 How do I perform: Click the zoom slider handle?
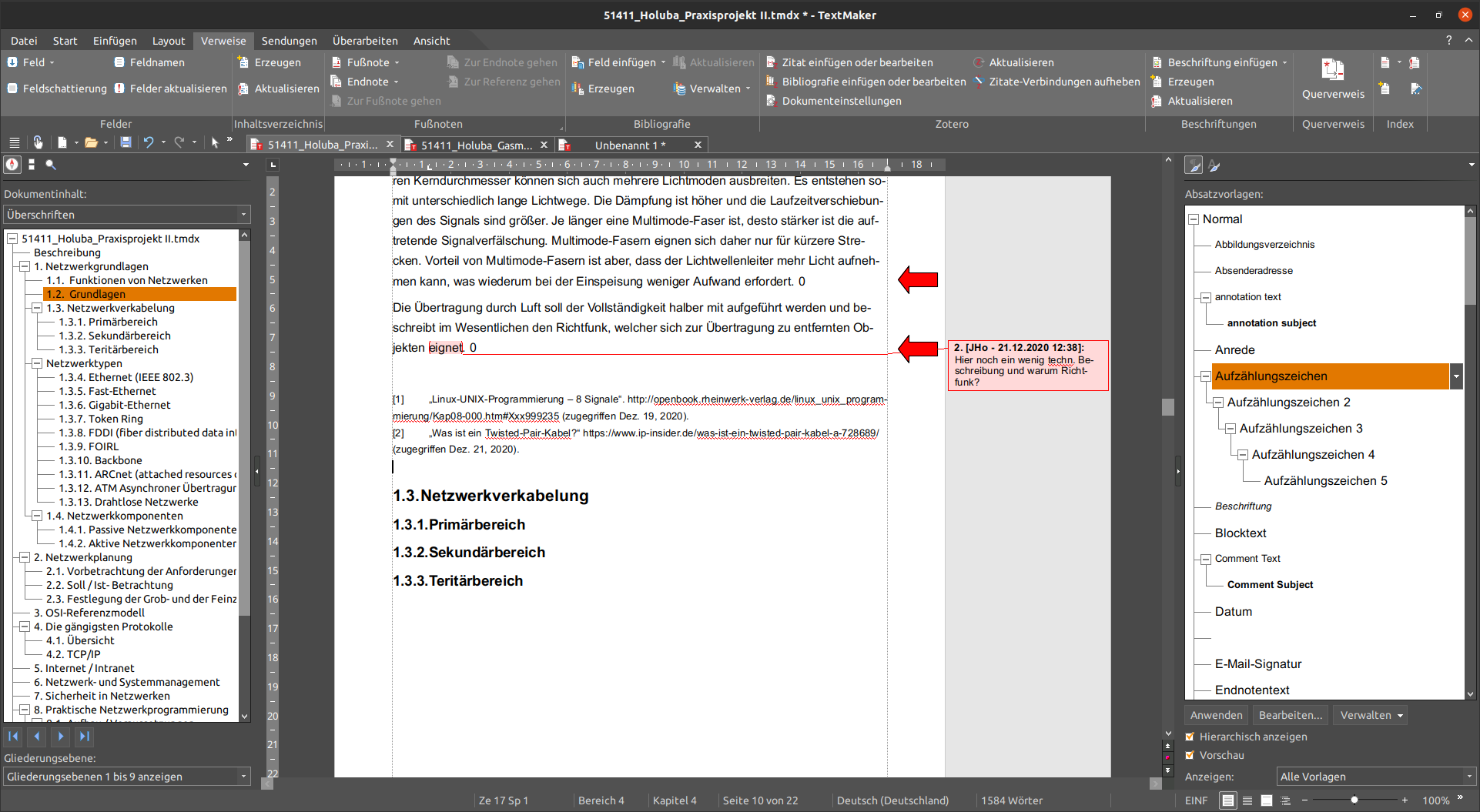tap(1354, 800)
